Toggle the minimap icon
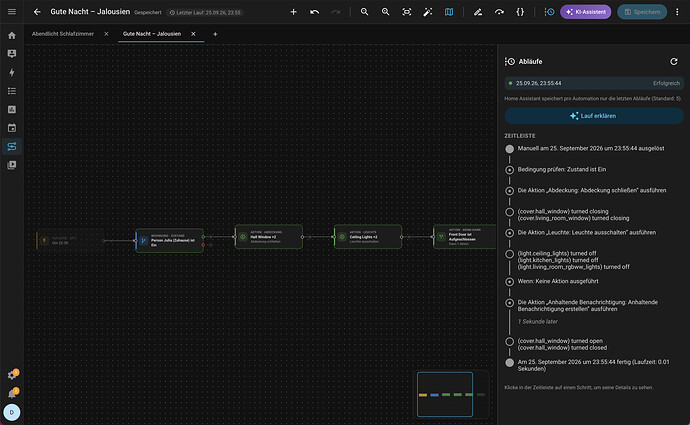The width and height of the screenshot is (690, 425). (x=449, y=12)
